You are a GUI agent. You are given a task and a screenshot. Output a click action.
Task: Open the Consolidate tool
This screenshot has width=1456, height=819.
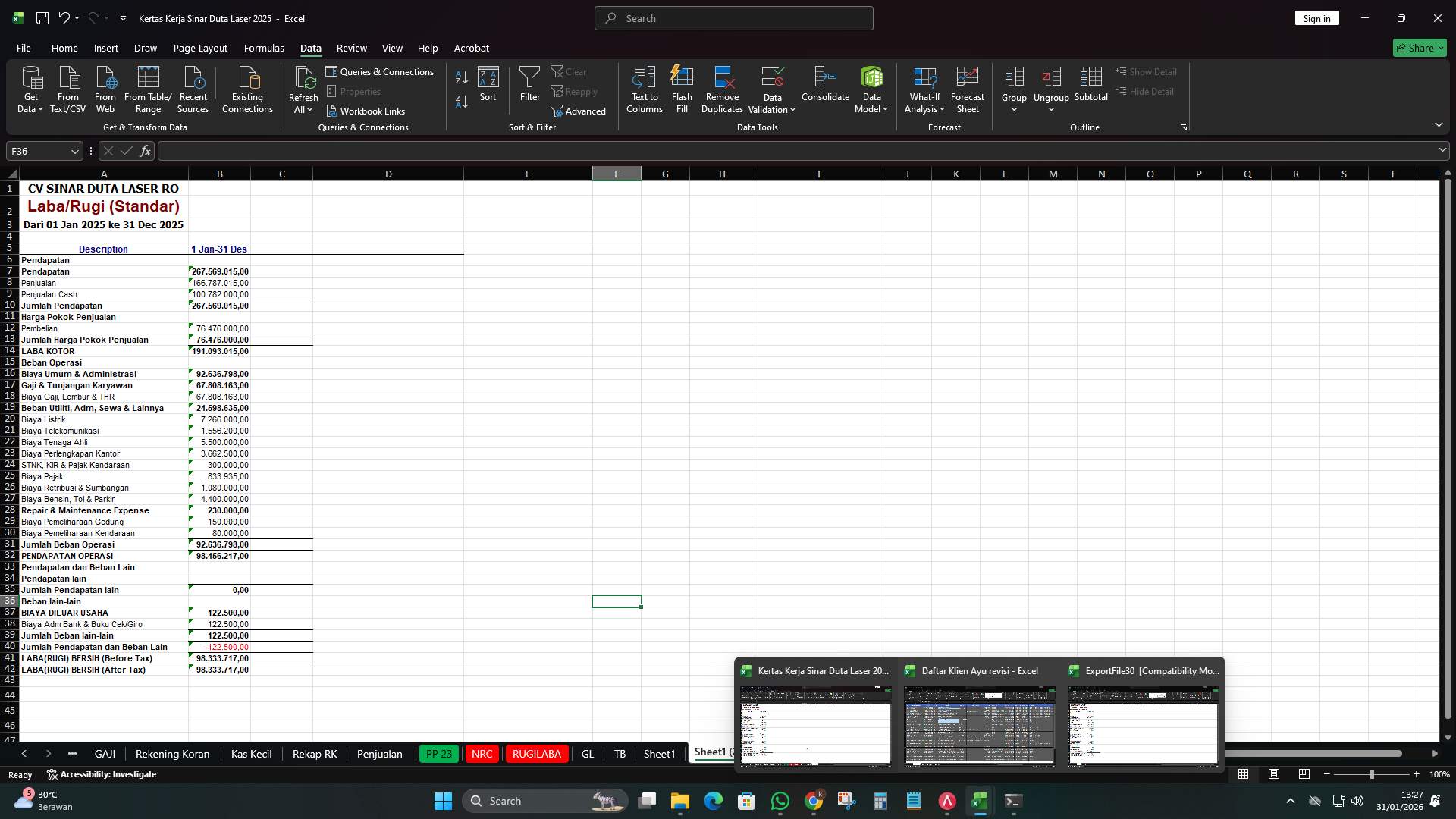point(825,89)
